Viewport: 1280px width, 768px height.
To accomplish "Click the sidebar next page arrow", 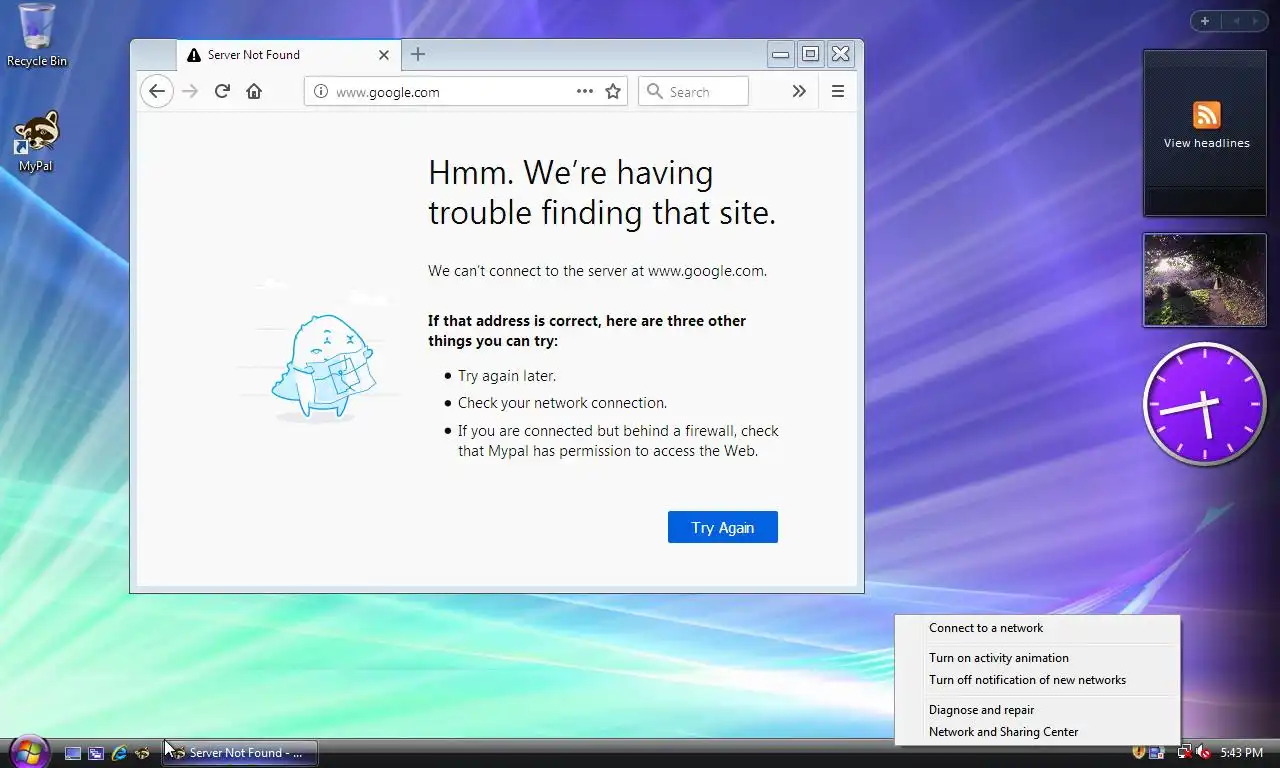I will click(x=1255, y=21).
